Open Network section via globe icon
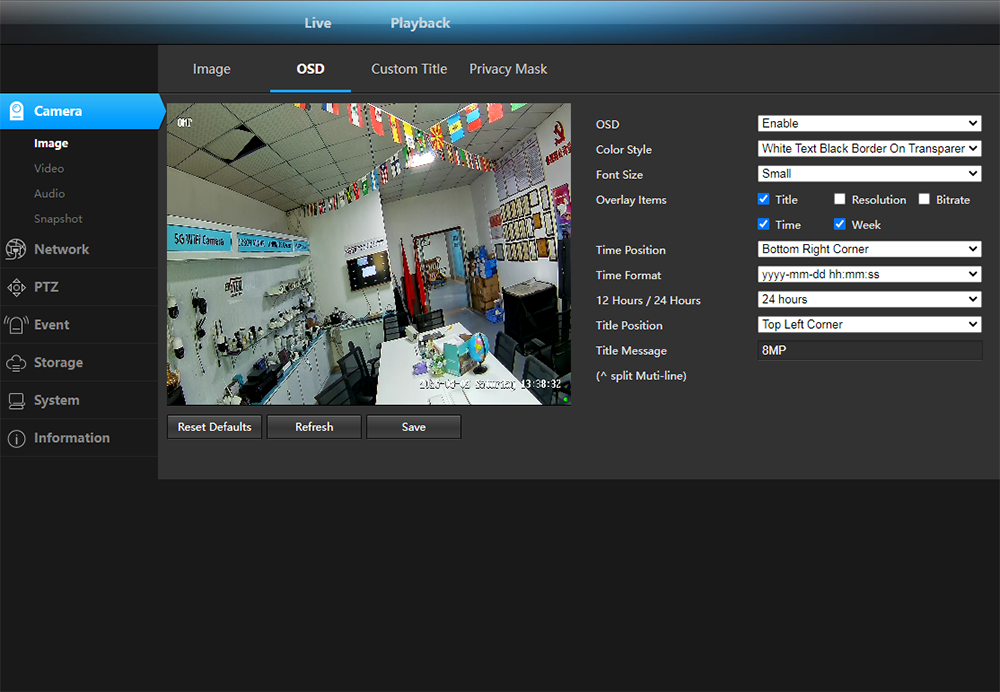 click(x=16, y=250)
